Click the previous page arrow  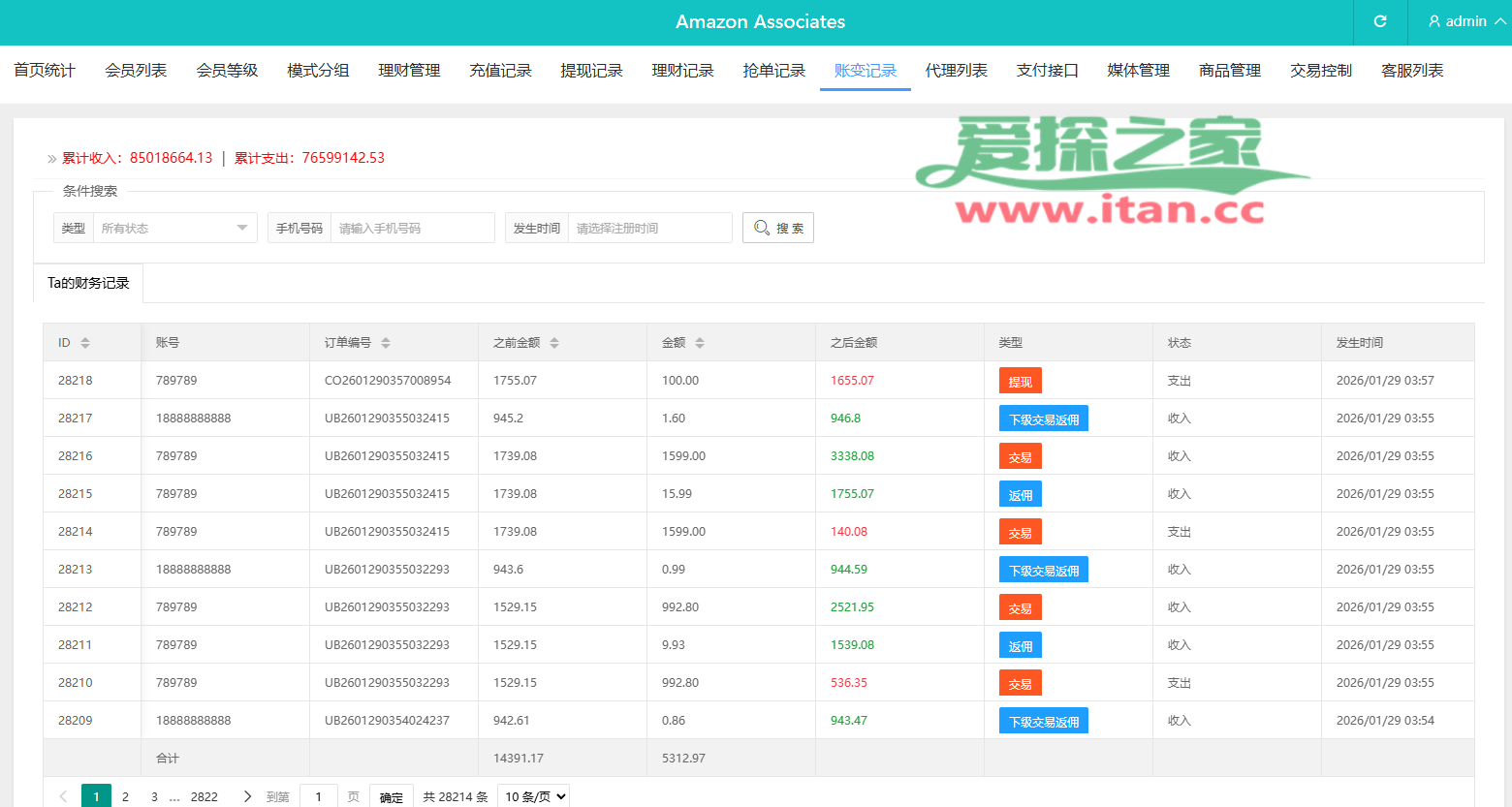(63, 796)
